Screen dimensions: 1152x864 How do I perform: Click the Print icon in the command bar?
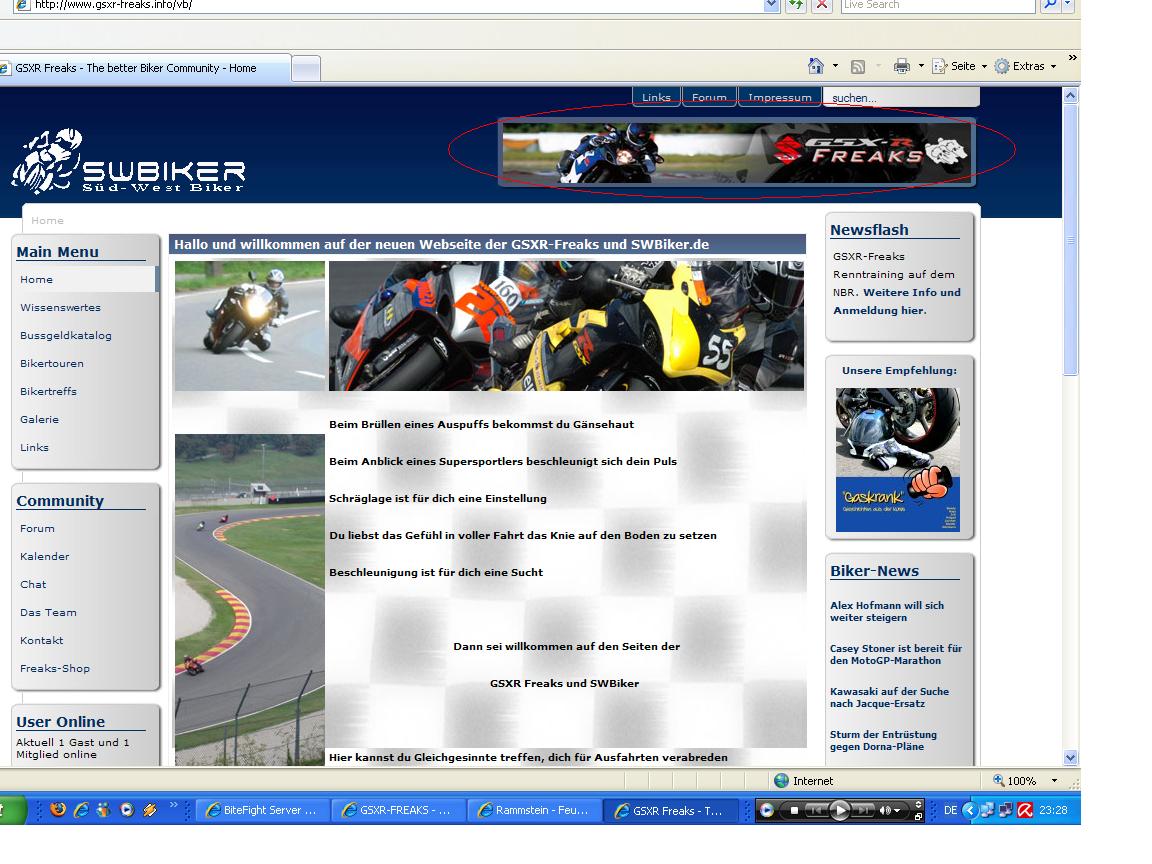tap(901, 66)
